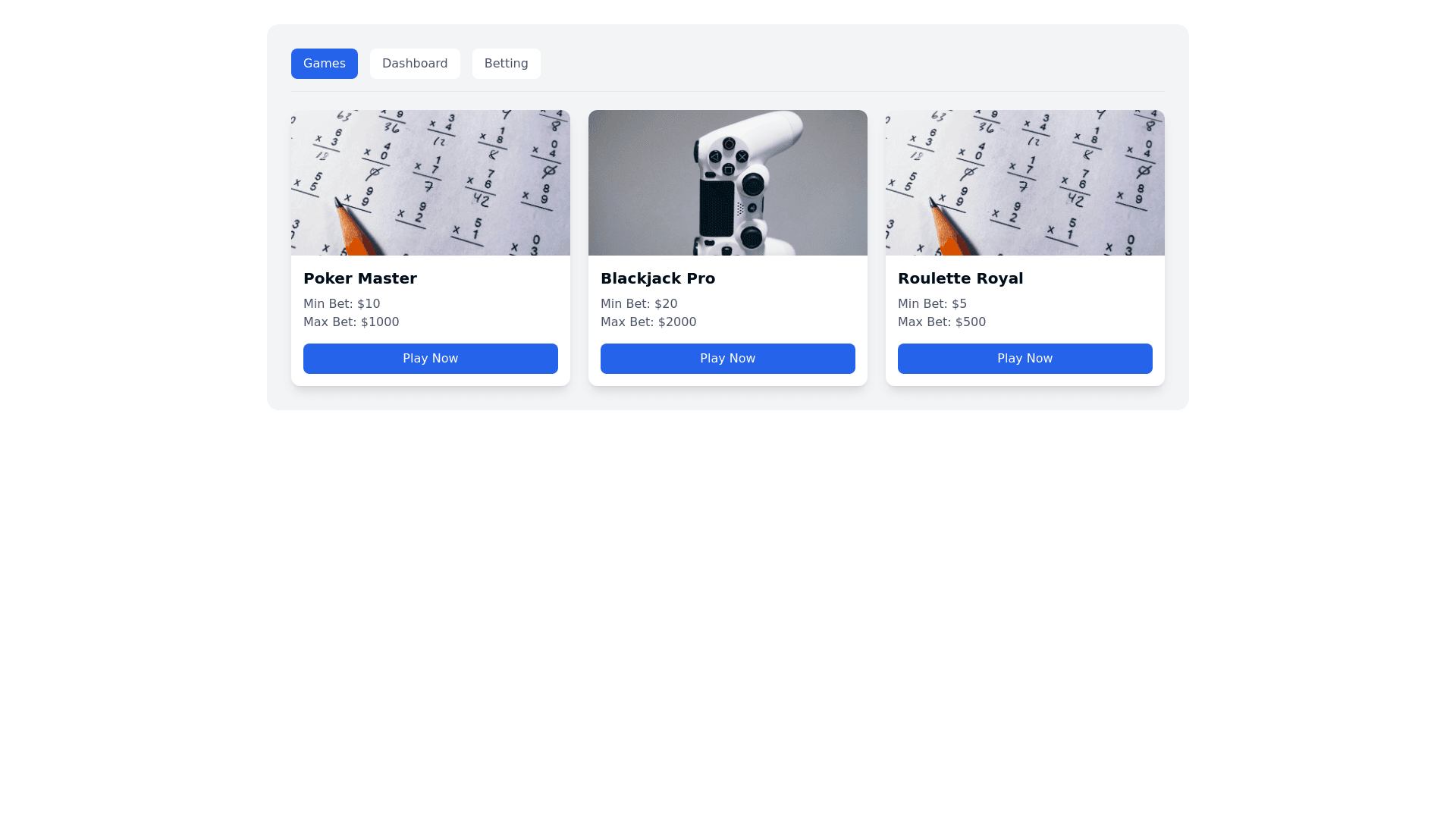This screenshot has width=1456, height=819.
Task: Click the Min Bet $20 text
Action: pyautogui.click(x=639, y=304)
